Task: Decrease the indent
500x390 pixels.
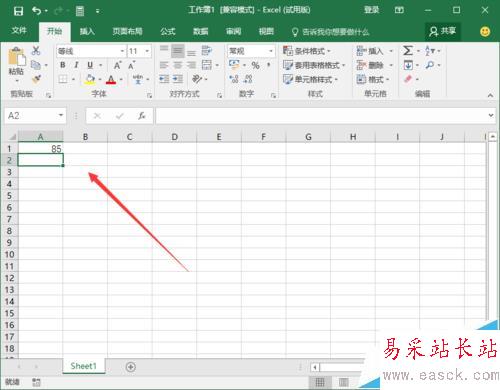Action: [x=164, y=79]
